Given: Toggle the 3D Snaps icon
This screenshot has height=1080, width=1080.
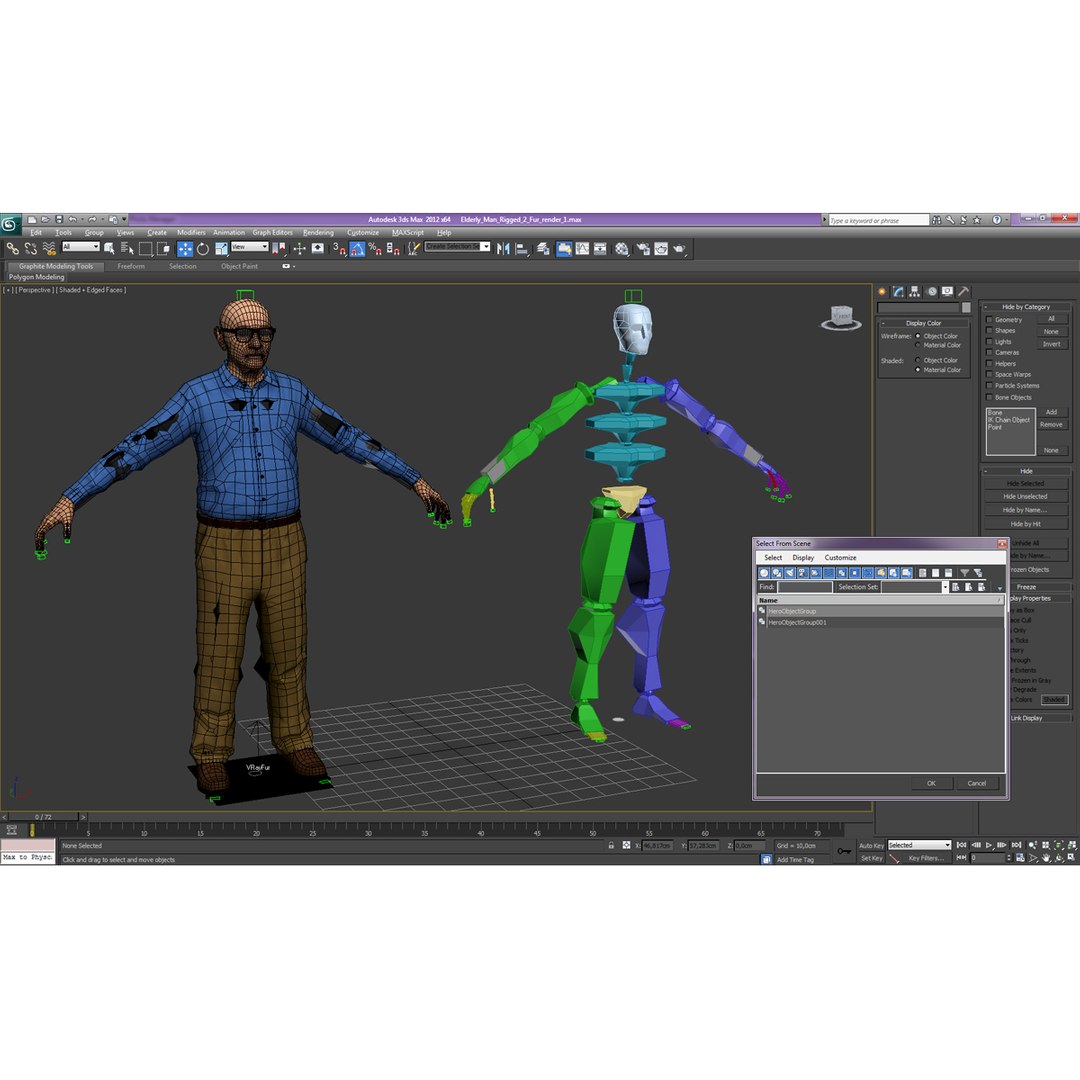Looking at the screenshot, I should (x=339, y=249).
